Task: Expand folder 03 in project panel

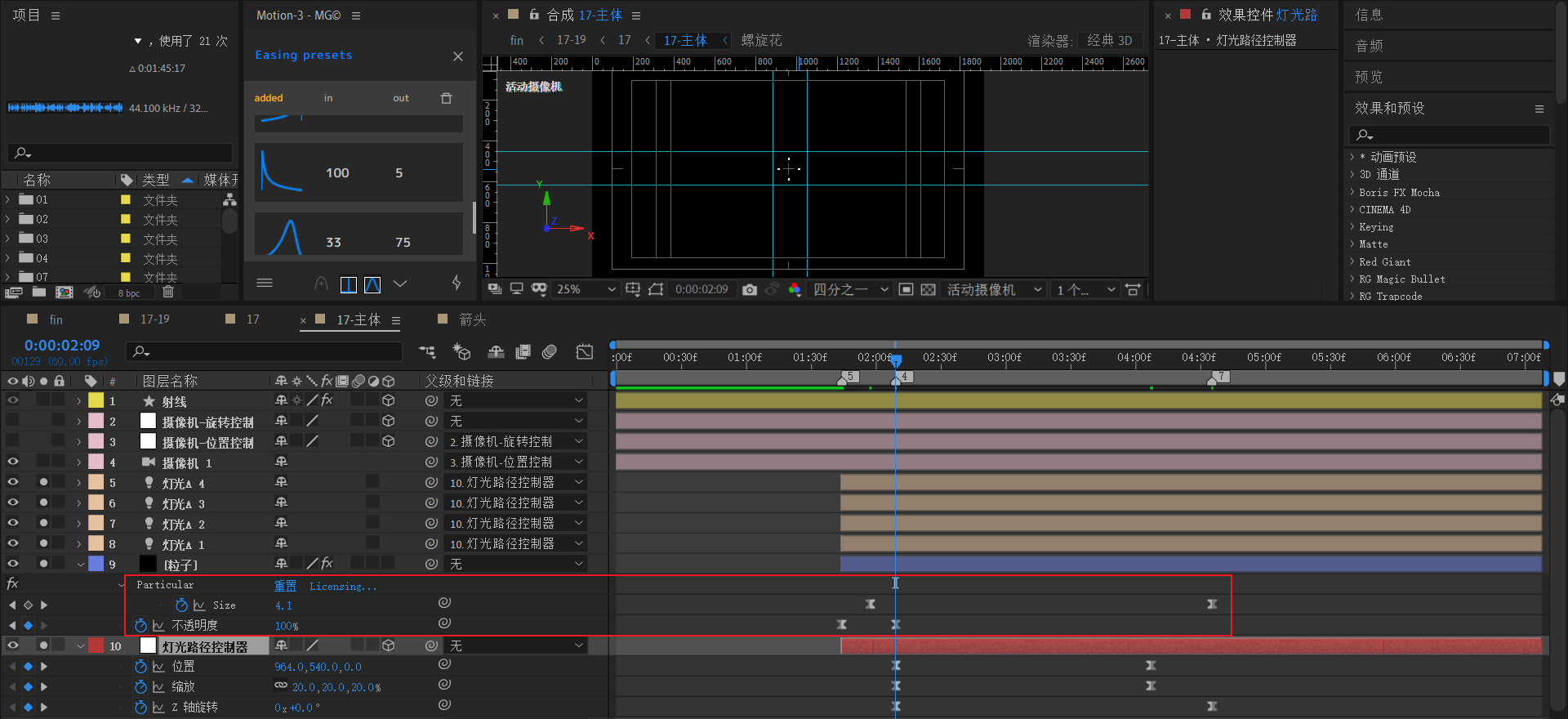Action: coord(8,239)
